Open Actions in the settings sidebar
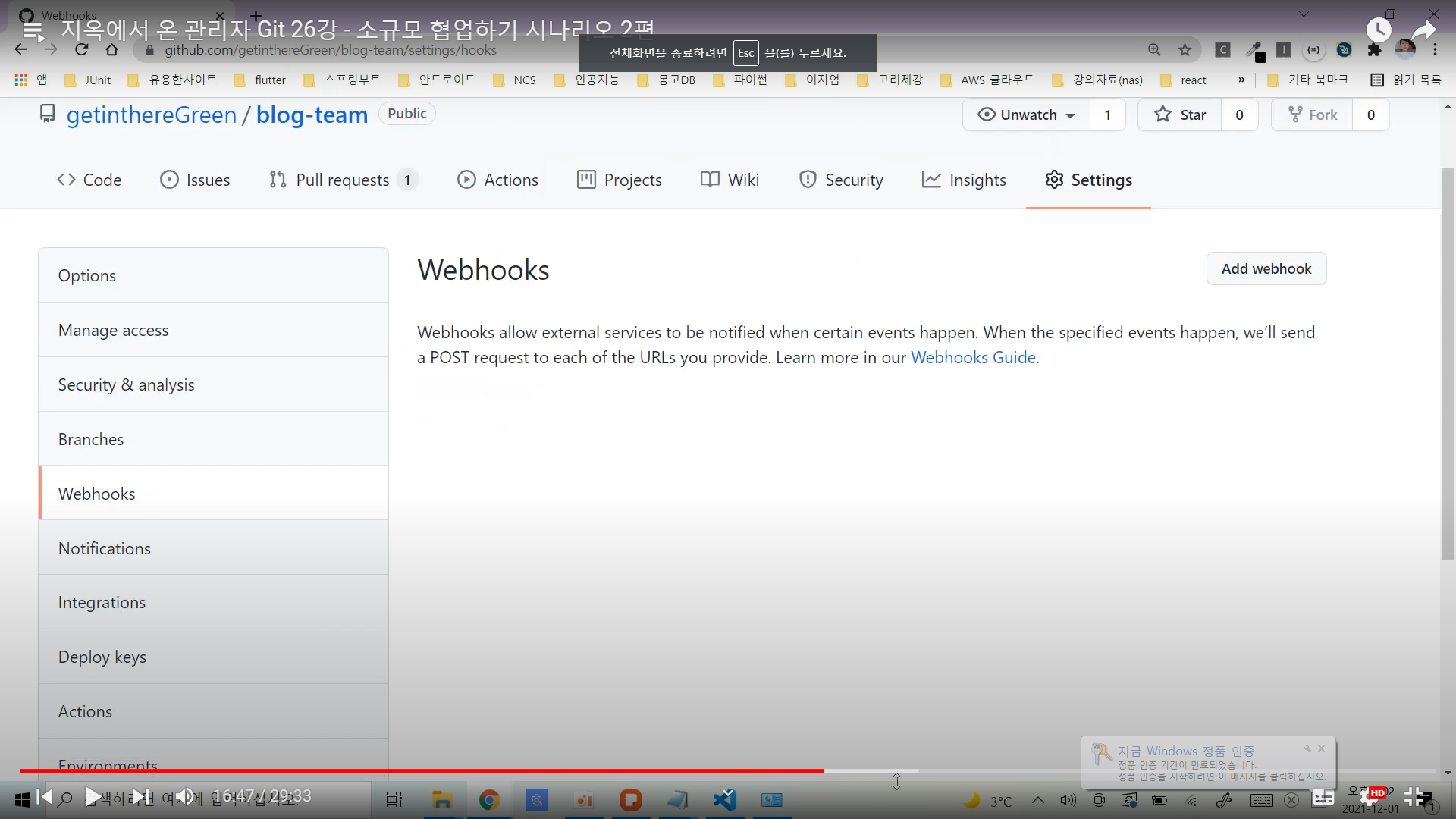The width and height of the screenshot is (1456, 819). pyautogui.click(x=214, y=711)
